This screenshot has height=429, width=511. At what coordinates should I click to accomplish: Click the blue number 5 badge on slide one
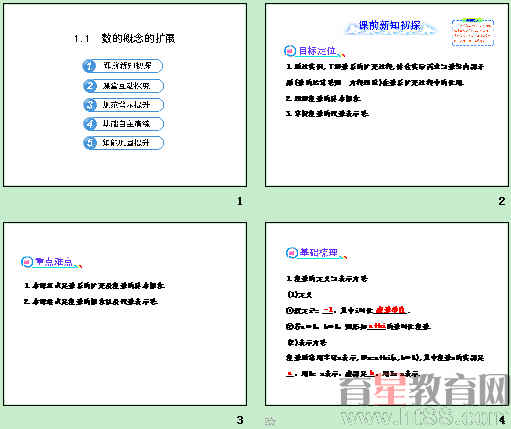coord(90,143)
